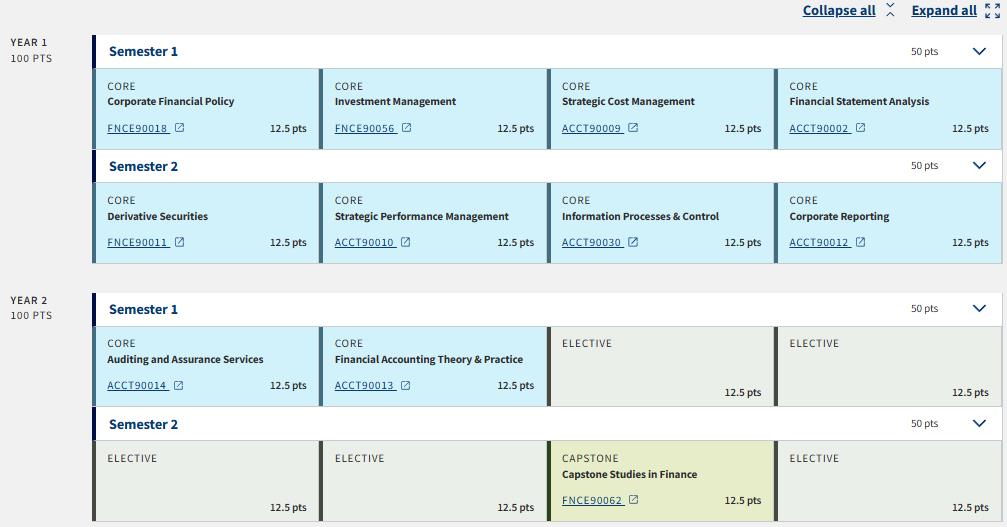This screenshot has width=1007, height=527.
Task: Click external-link icon beside ACCT90014
Action: [179, 385]
